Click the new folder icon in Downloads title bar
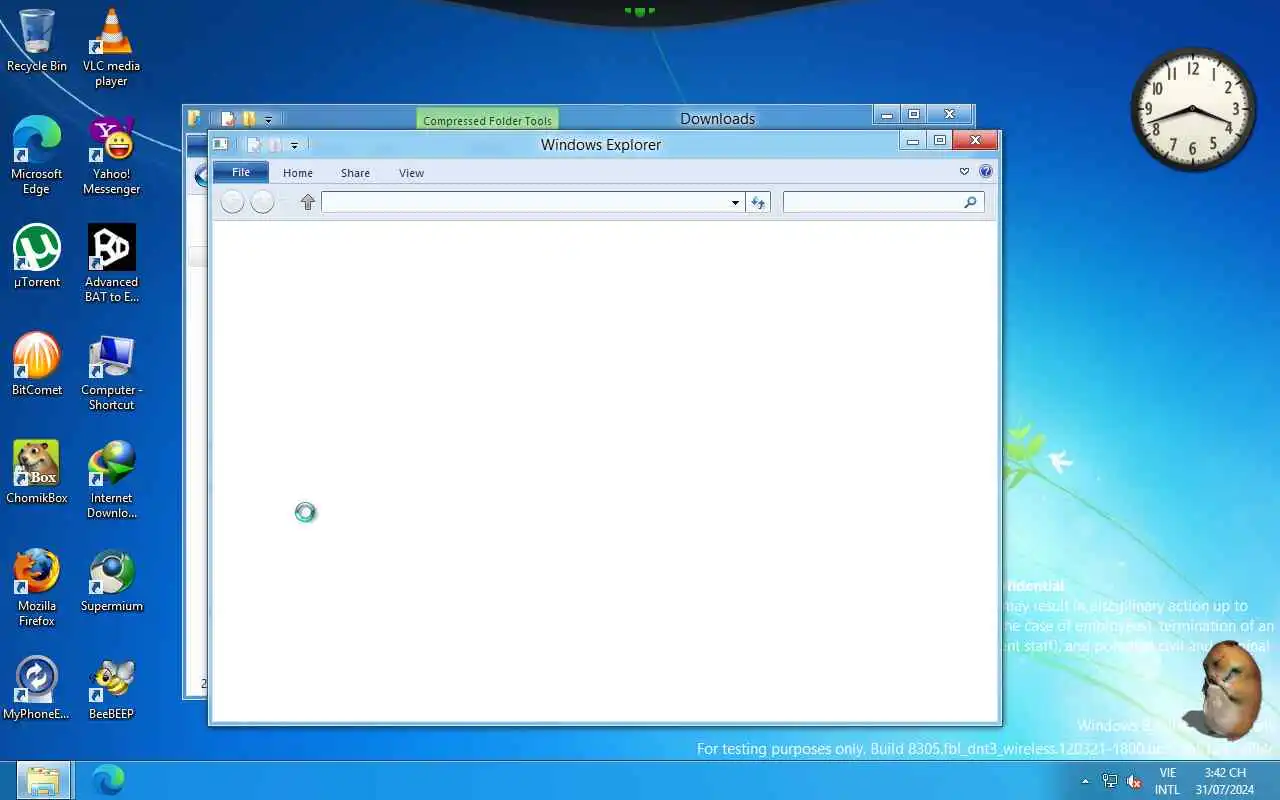 click(x=249, y=118)
